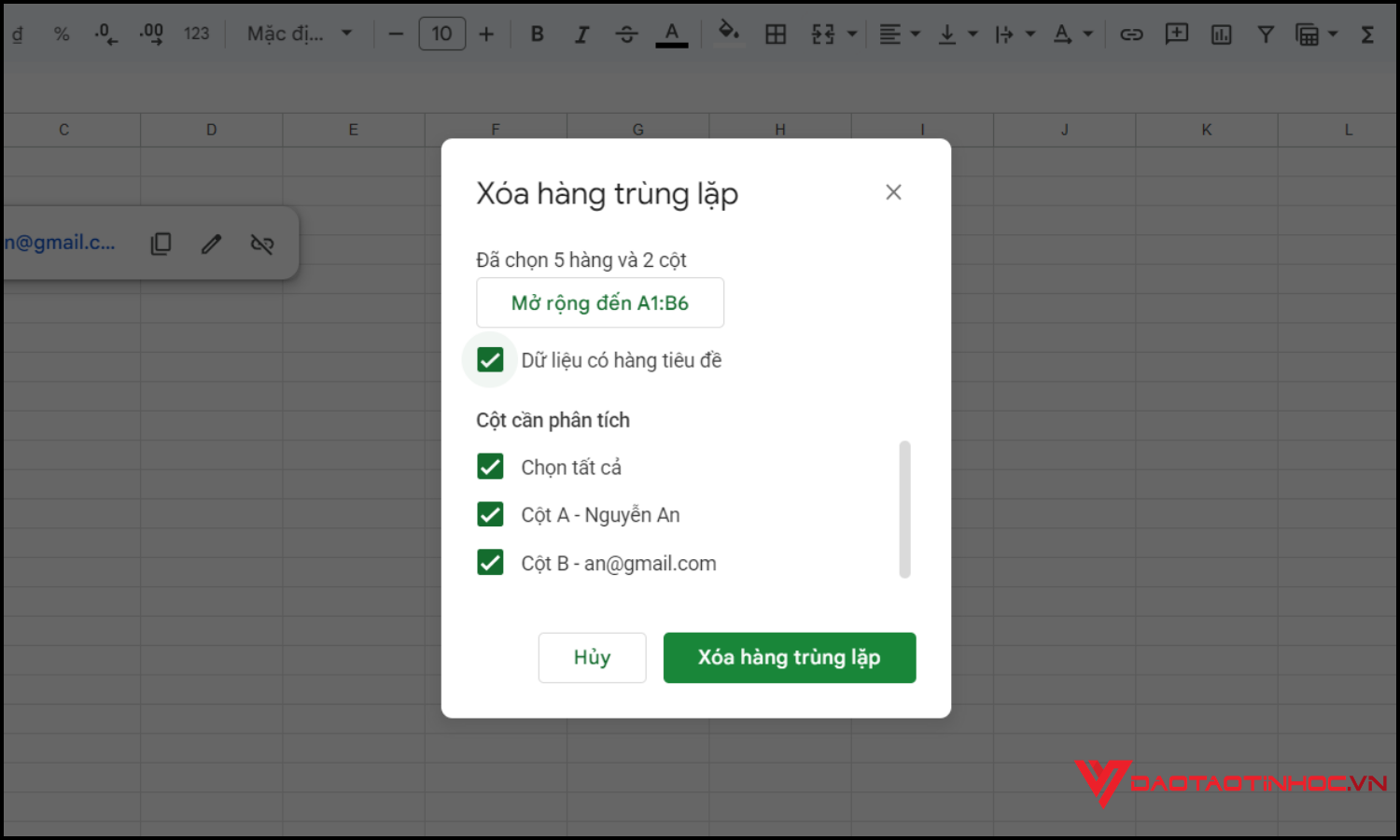
Task: Click the borders icon
Action: (x=776, y=34)
